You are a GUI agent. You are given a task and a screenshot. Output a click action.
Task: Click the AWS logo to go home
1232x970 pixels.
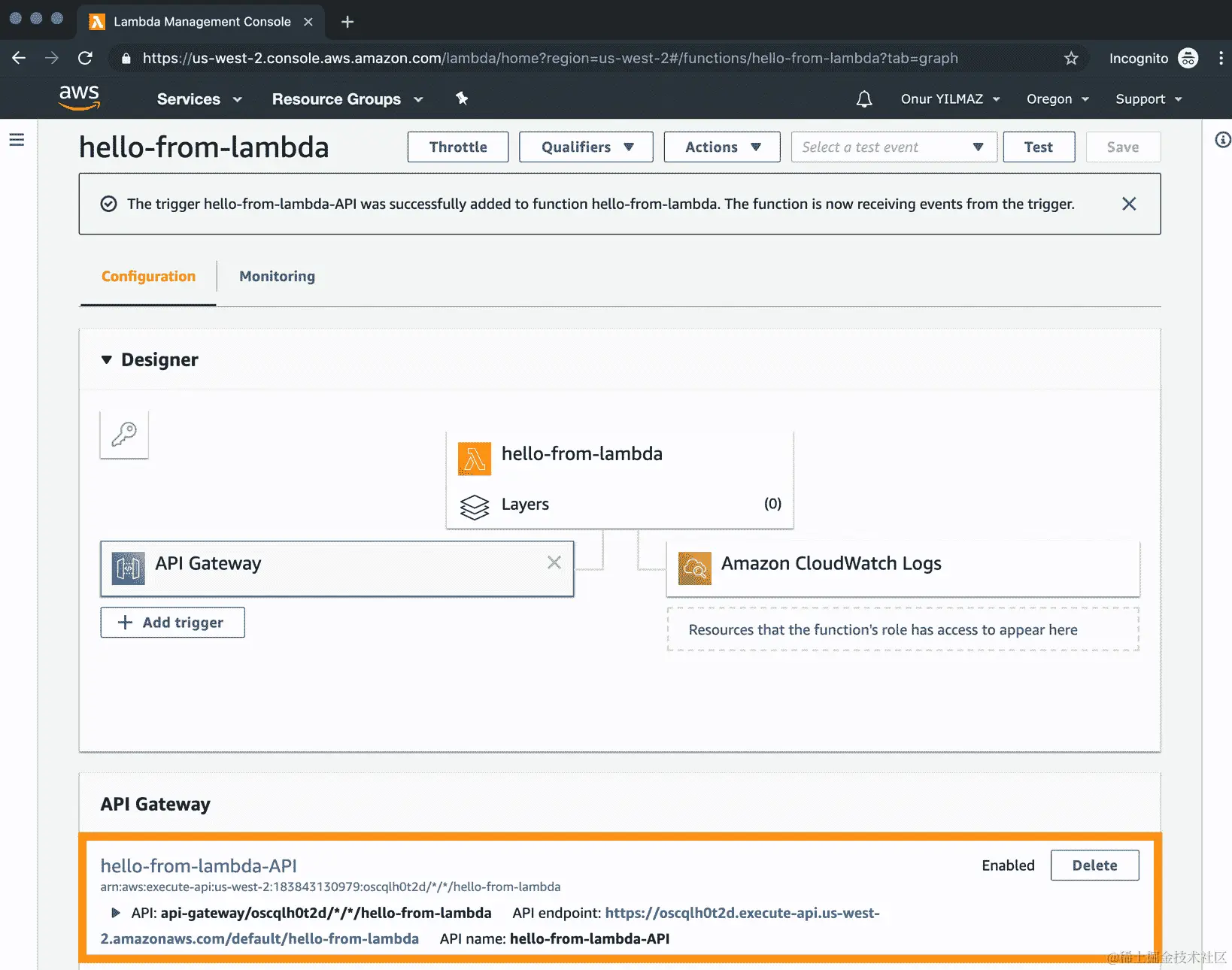coord(78,98)
